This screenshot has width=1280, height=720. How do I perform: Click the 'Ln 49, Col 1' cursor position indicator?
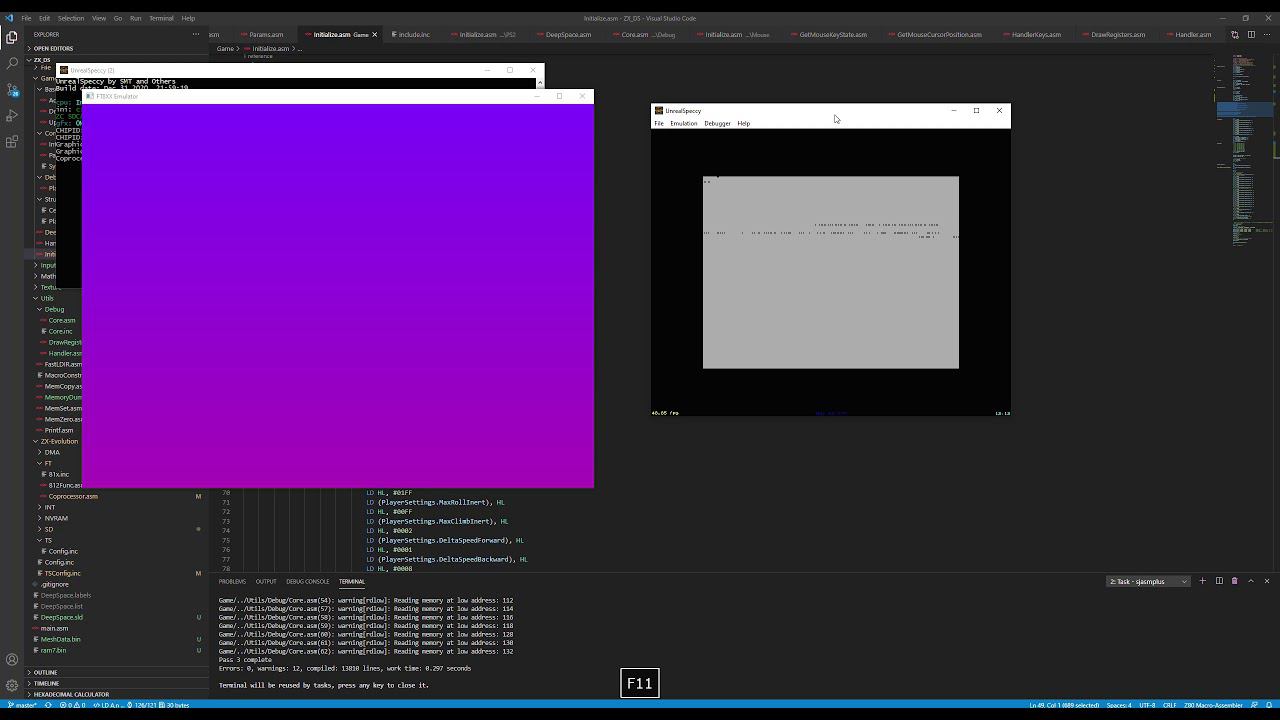point(1065,705)
